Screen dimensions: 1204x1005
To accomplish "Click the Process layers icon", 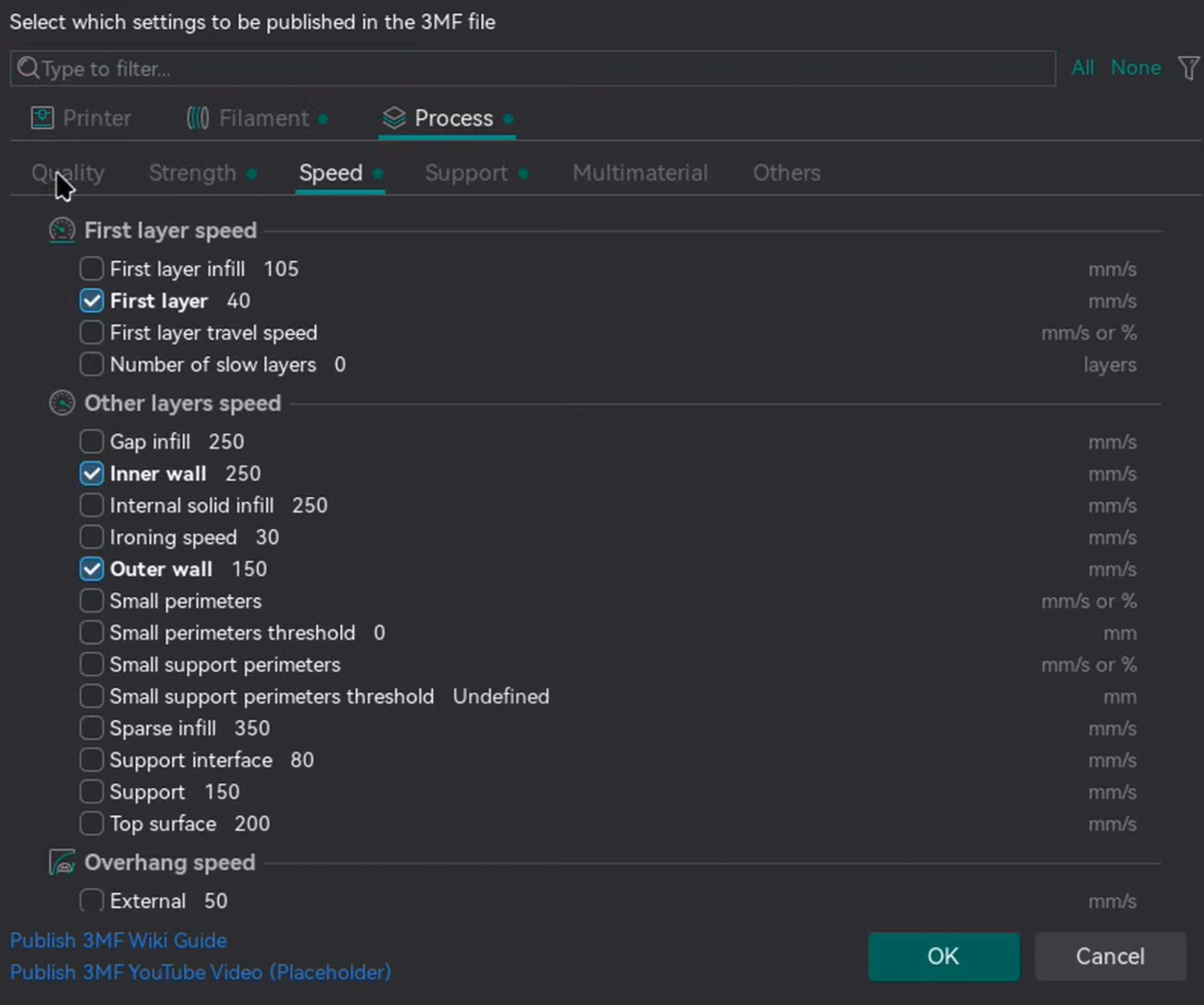I will 394,118.
